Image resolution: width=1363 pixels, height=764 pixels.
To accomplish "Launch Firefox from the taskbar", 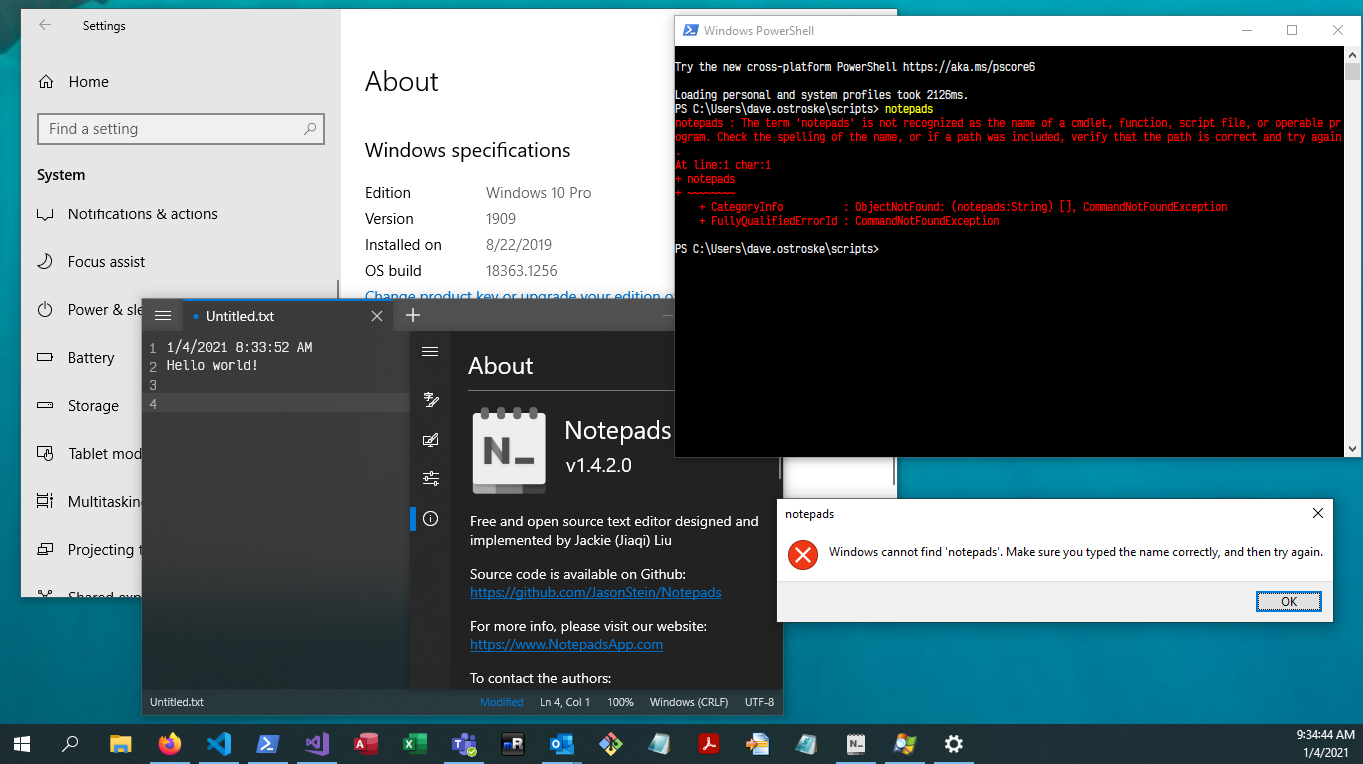I will [x=170, y=744].
